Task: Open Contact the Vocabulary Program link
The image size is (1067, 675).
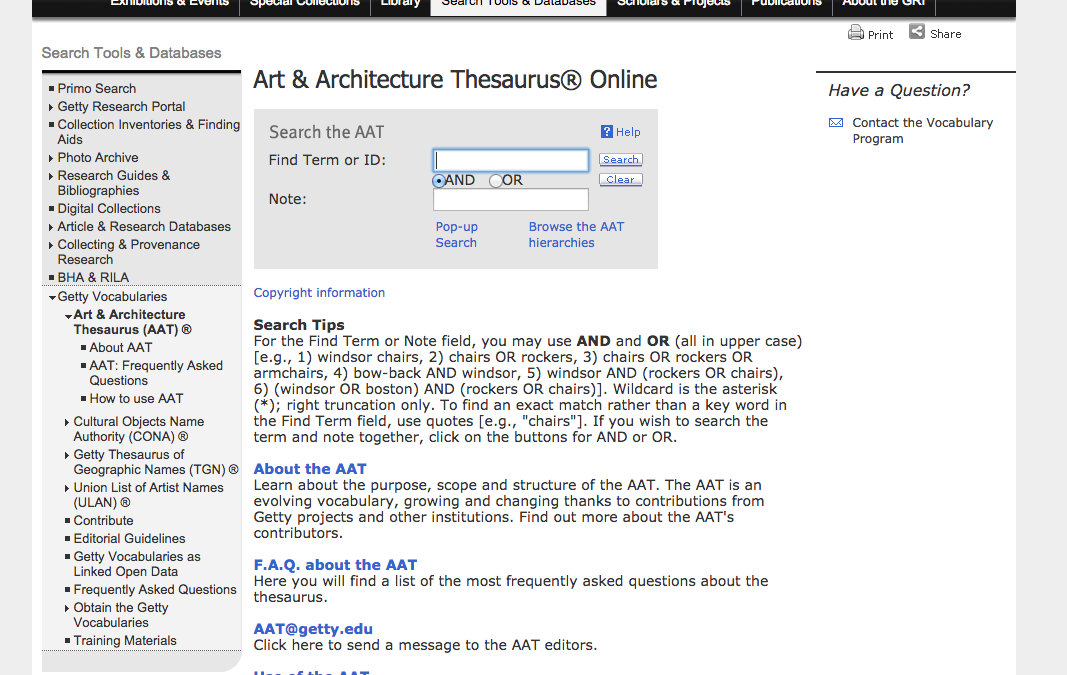Action: pos(922,131)
